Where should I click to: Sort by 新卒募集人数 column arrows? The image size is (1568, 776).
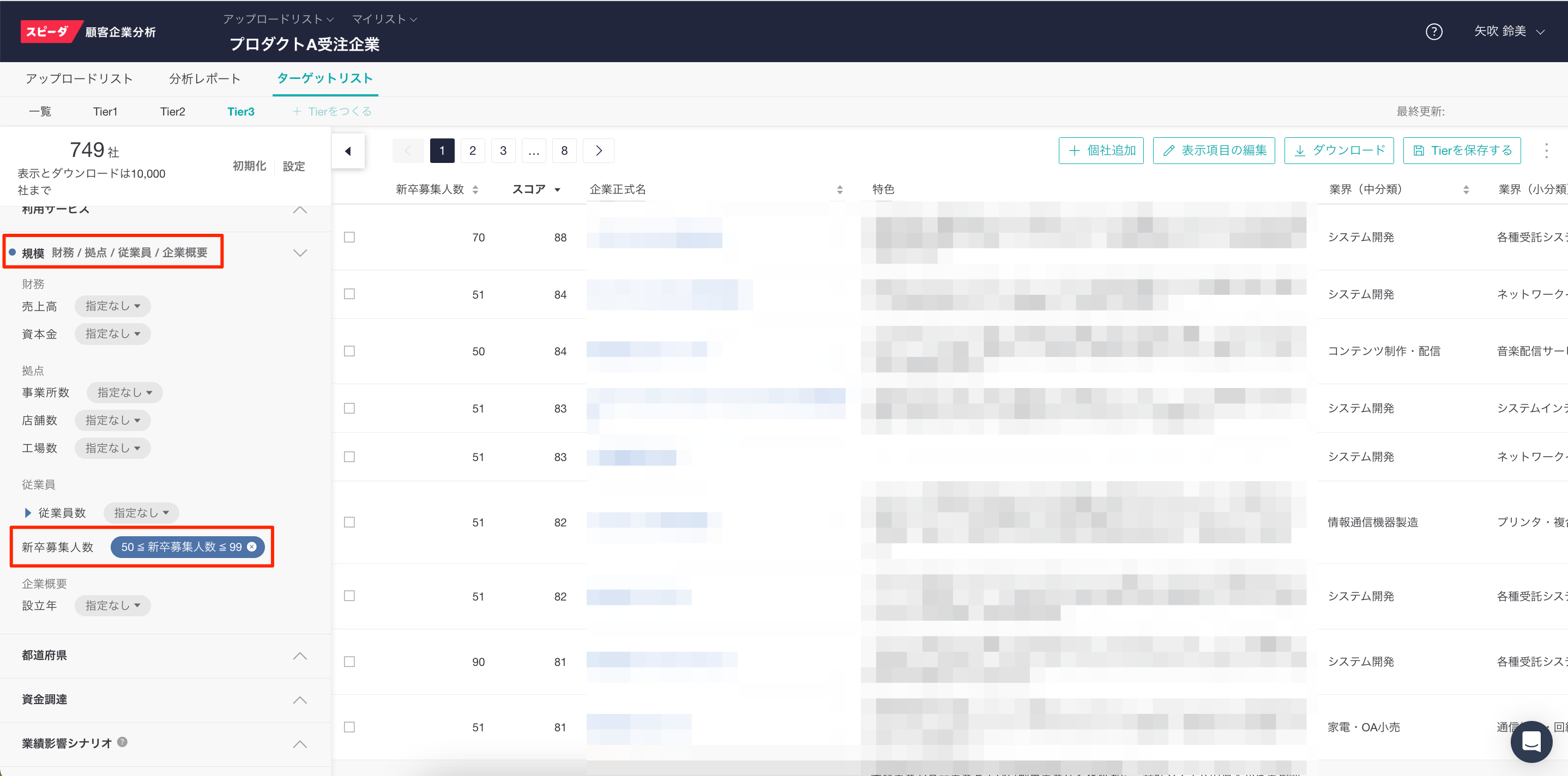475,190
